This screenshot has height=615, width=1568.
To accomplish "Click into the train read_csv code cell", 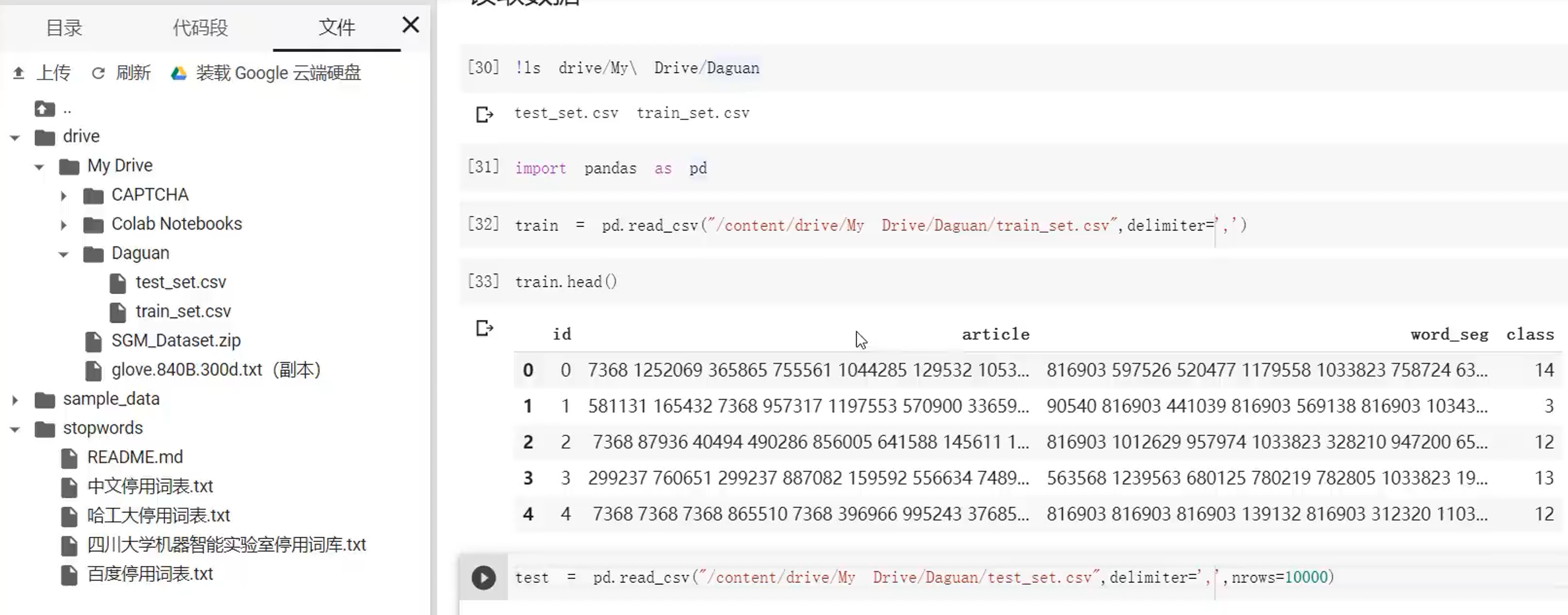I will (x=852, y=225).
